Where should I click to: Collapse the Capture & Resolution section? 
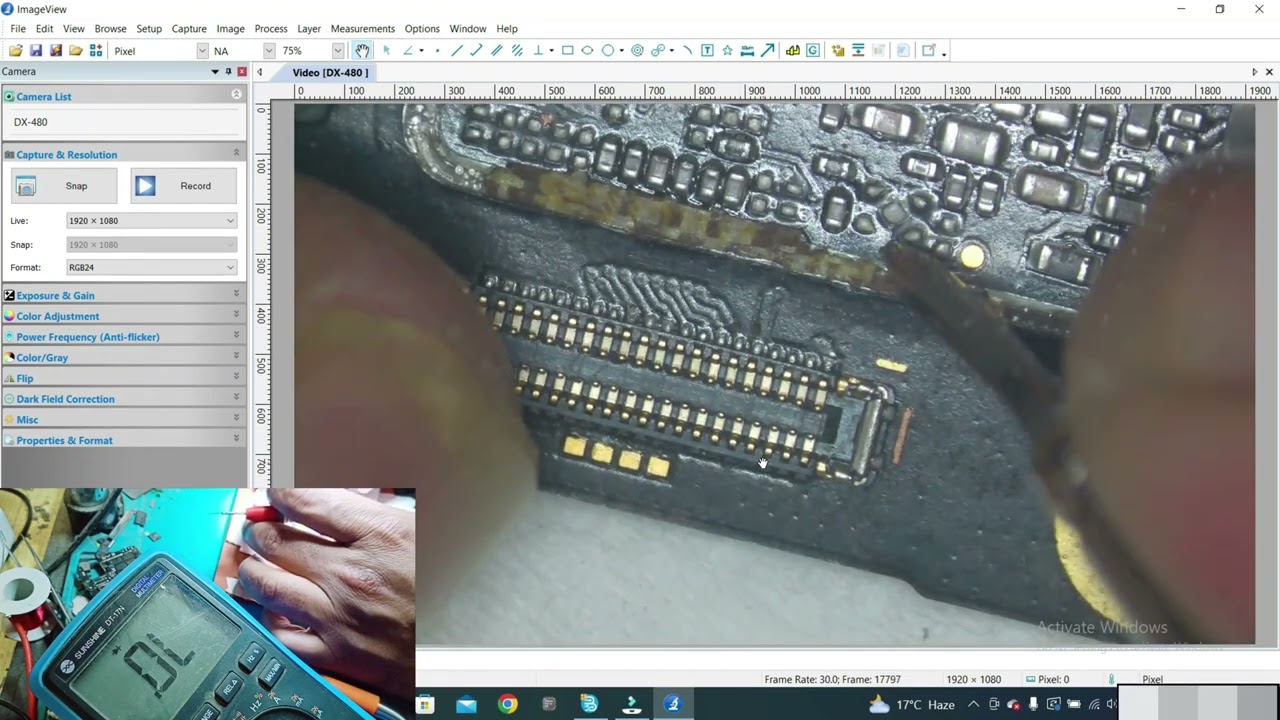click(x=236, y=153)
